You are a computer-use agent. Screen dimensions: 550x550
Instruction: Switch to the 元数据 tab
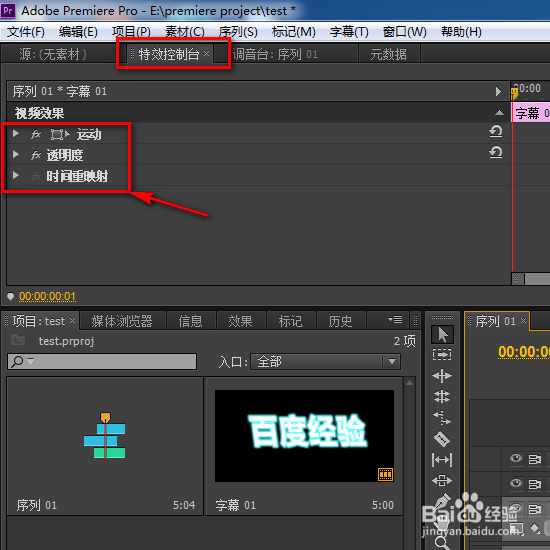point(389,54)
